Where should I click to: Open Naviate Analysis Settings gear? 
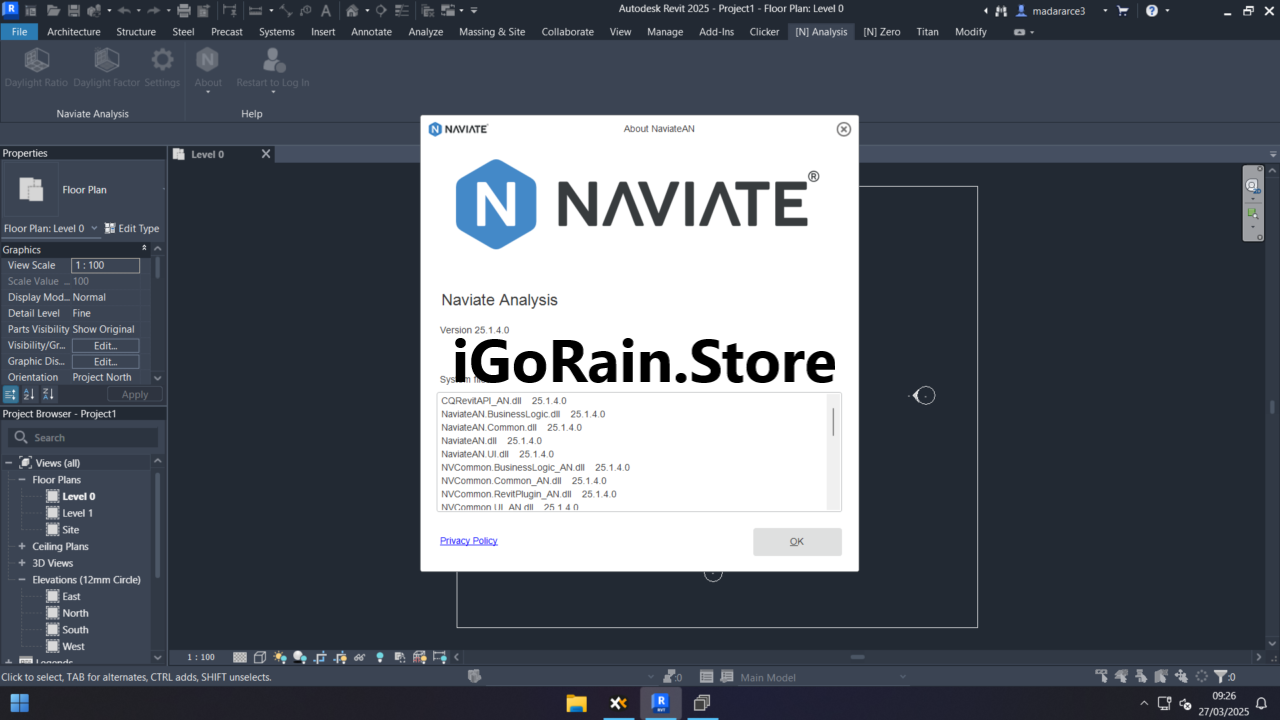(x=162, y=60)
